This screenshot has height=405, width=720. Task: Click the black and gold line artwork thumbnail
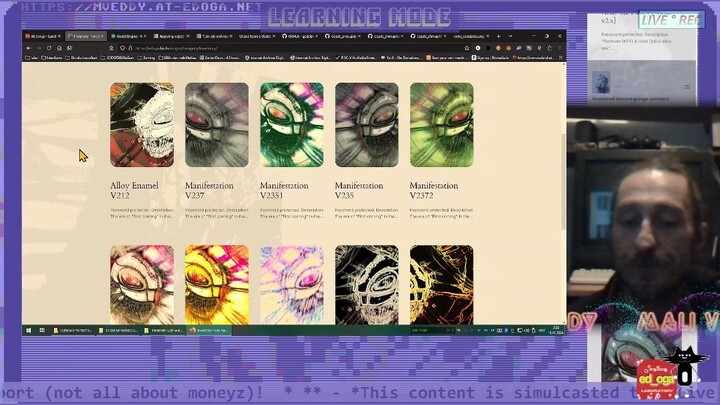coord(441,285)
